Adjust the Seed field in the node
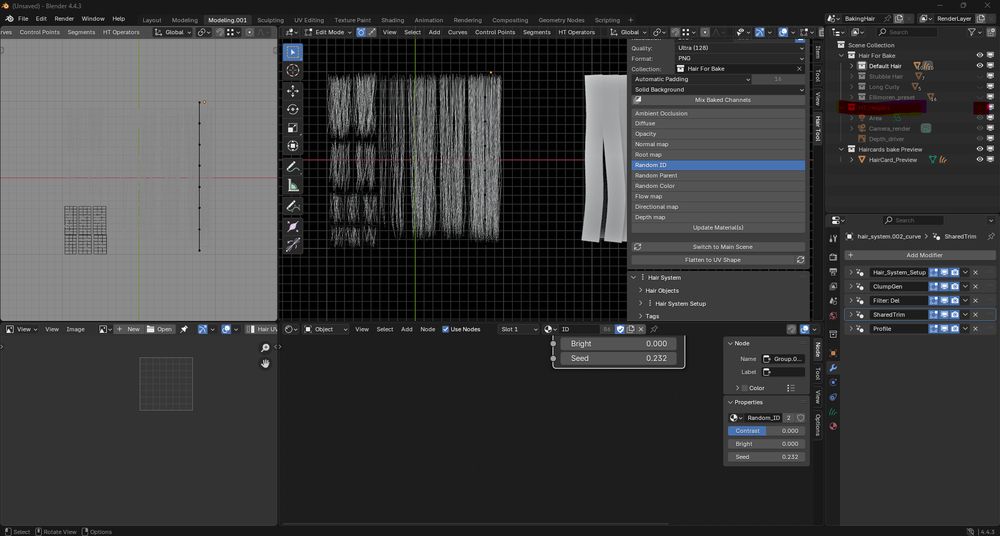 (x=619, y=359)
